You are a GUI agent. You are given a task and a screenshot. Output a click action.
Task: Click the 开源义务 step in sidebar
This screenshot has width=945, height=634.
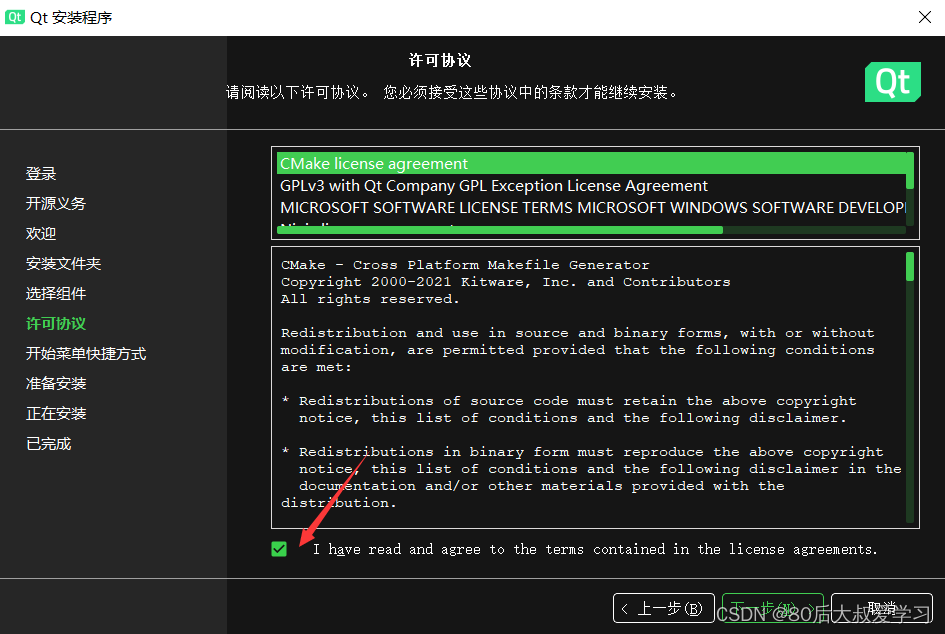click(x=56, y=204)
